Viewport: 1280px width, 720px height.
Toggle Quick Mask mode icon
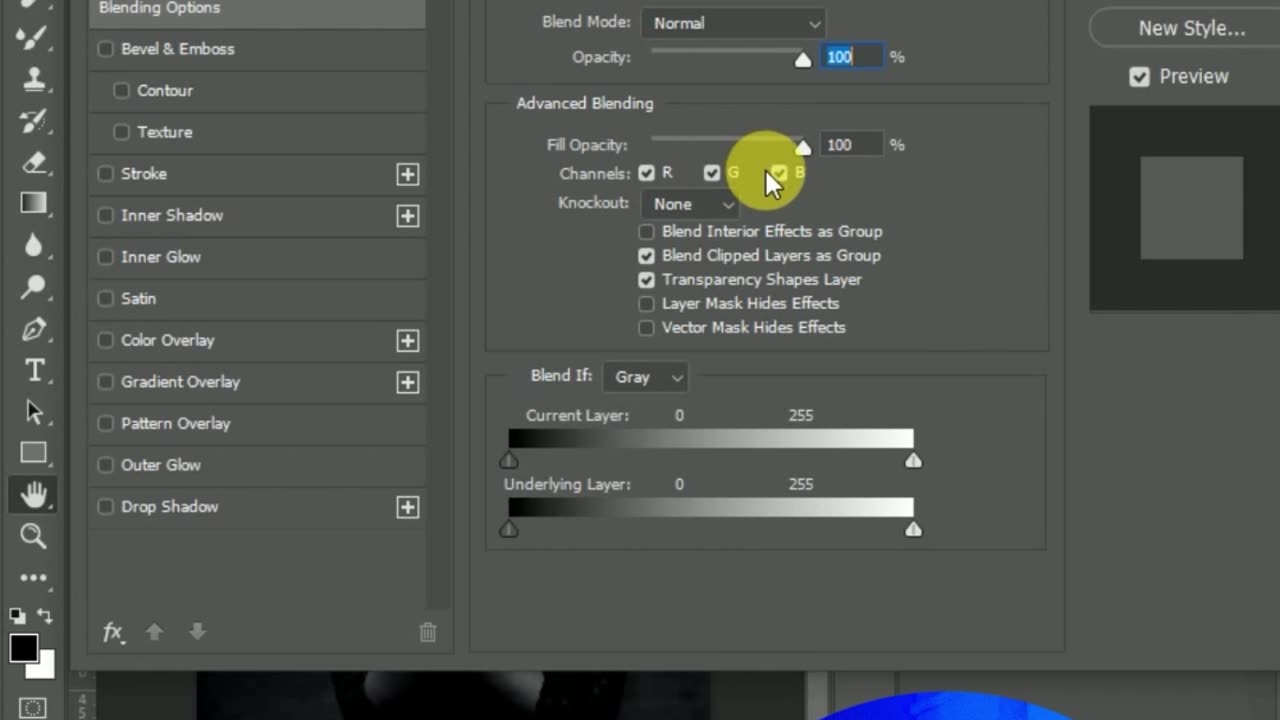tap(32, 708)
